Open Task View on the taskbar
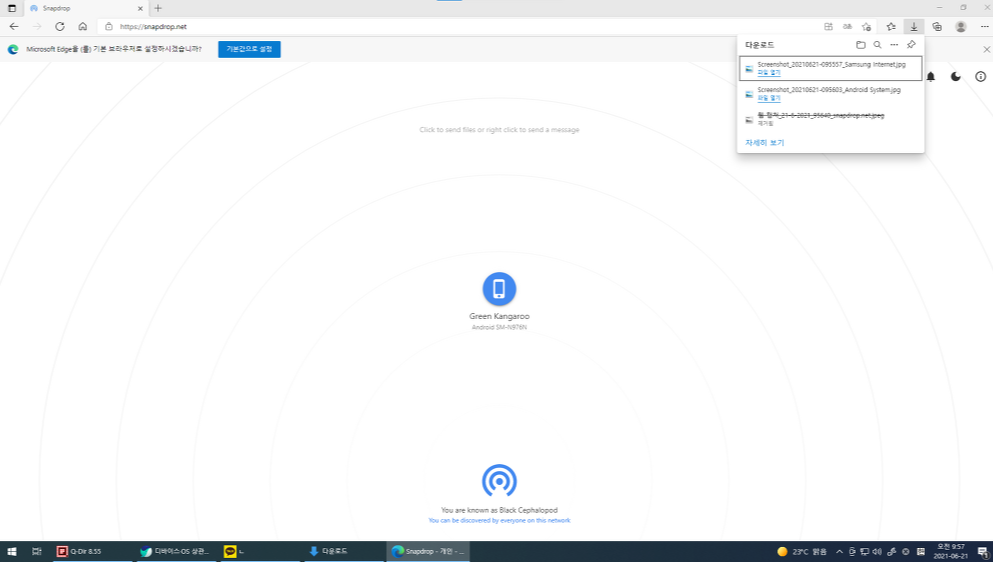993x562 pixels. [x=37, y=551]
